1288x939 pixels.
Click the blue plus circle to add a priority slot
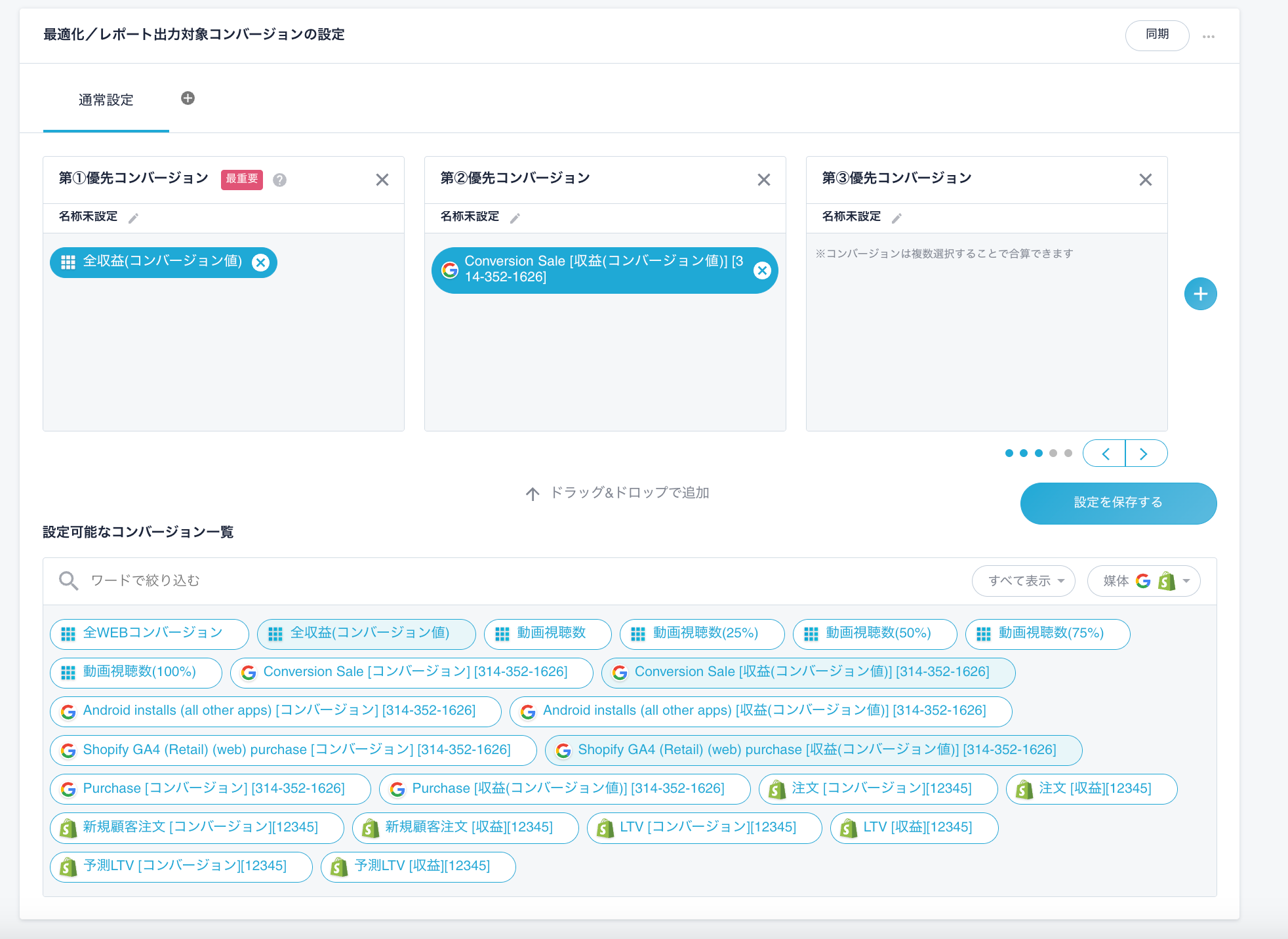pyautogui.click(x=1200, y=294)
